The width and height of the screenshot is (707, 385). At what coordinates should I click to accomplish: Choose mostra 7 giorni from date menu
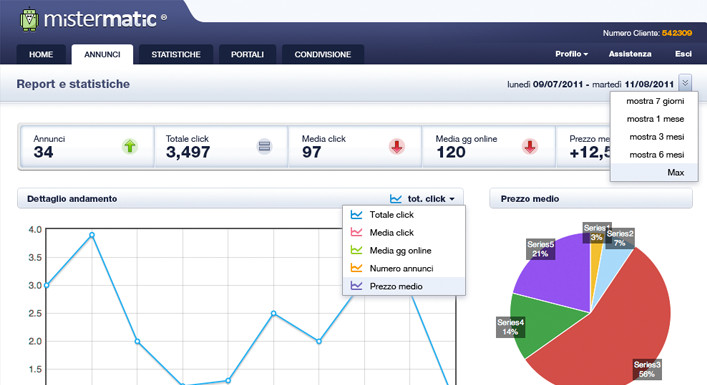coord(654,101)
